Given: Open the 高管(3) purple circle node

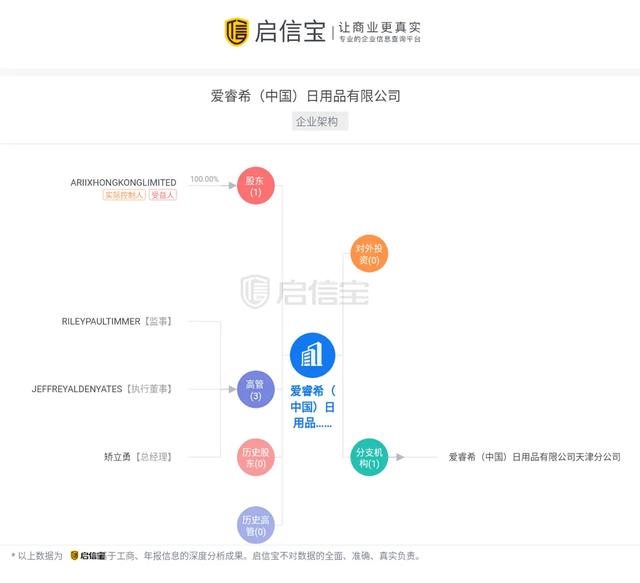Looking at the screenshot, I should pos(256,389).
